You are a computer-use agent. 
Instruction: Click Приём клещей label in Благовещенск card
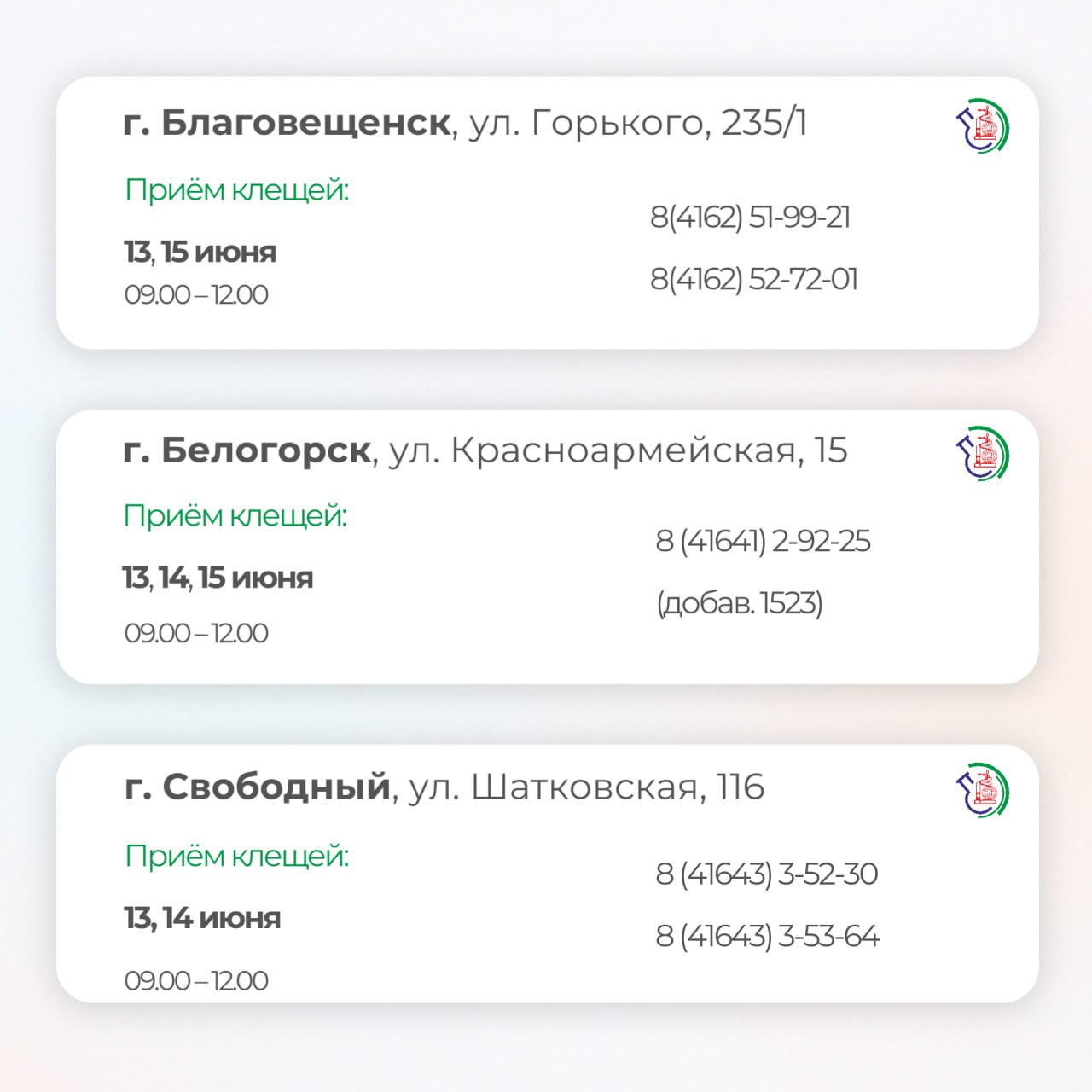coord(237,189)
